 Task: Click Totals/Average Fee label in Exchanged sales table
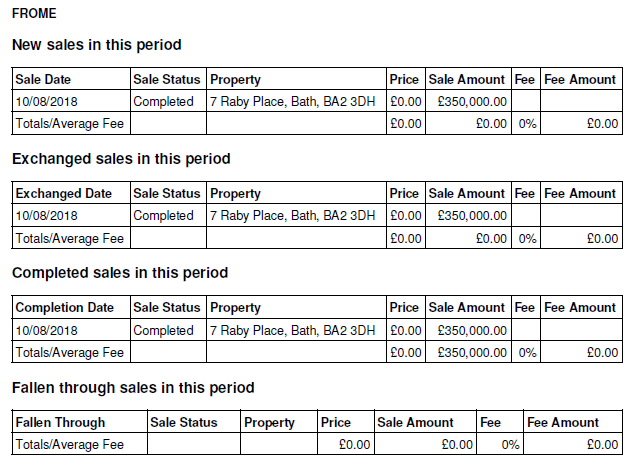[x=70, y=238]
